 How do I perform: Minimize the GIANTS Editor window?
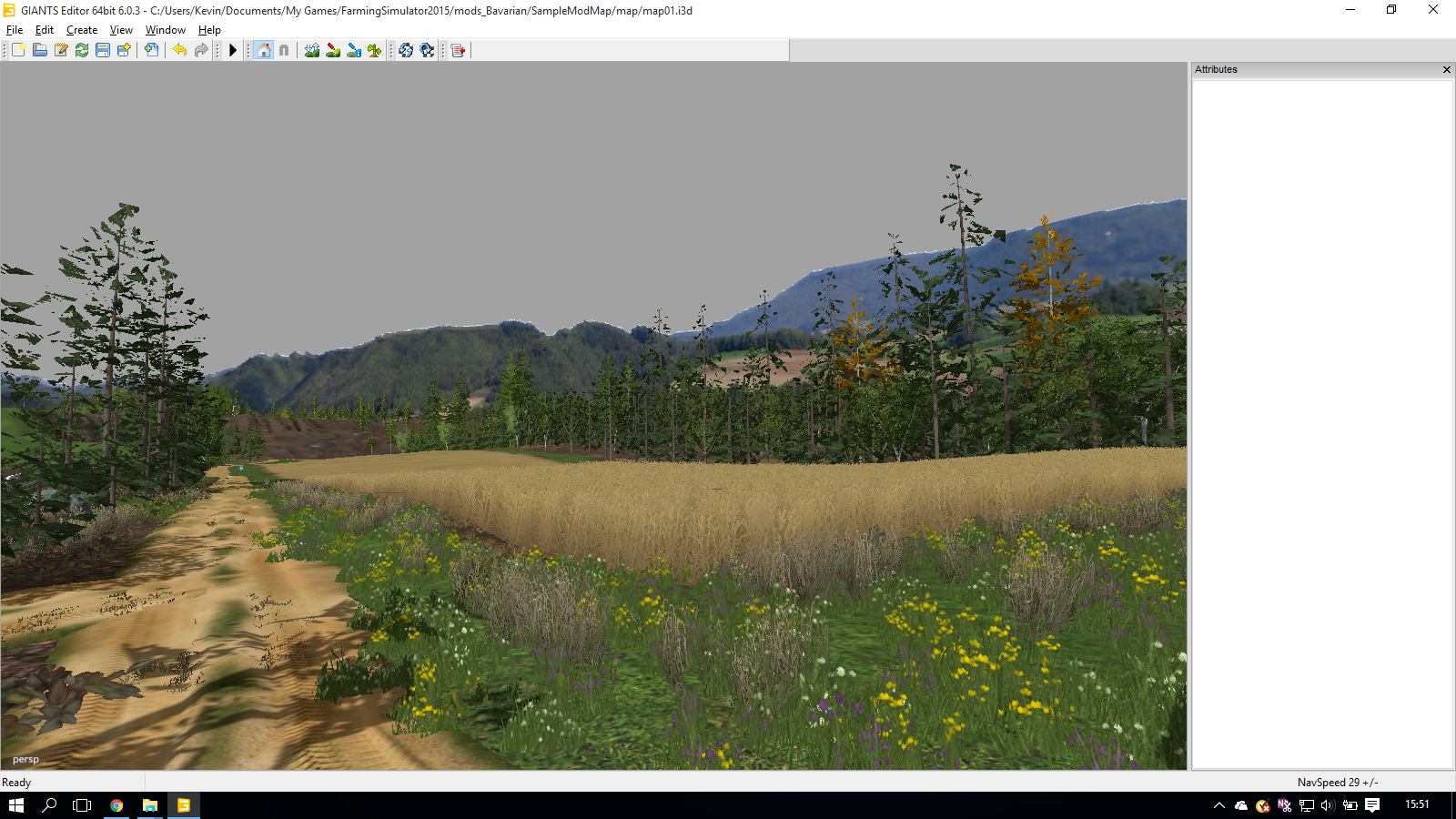click(1350, 10)
